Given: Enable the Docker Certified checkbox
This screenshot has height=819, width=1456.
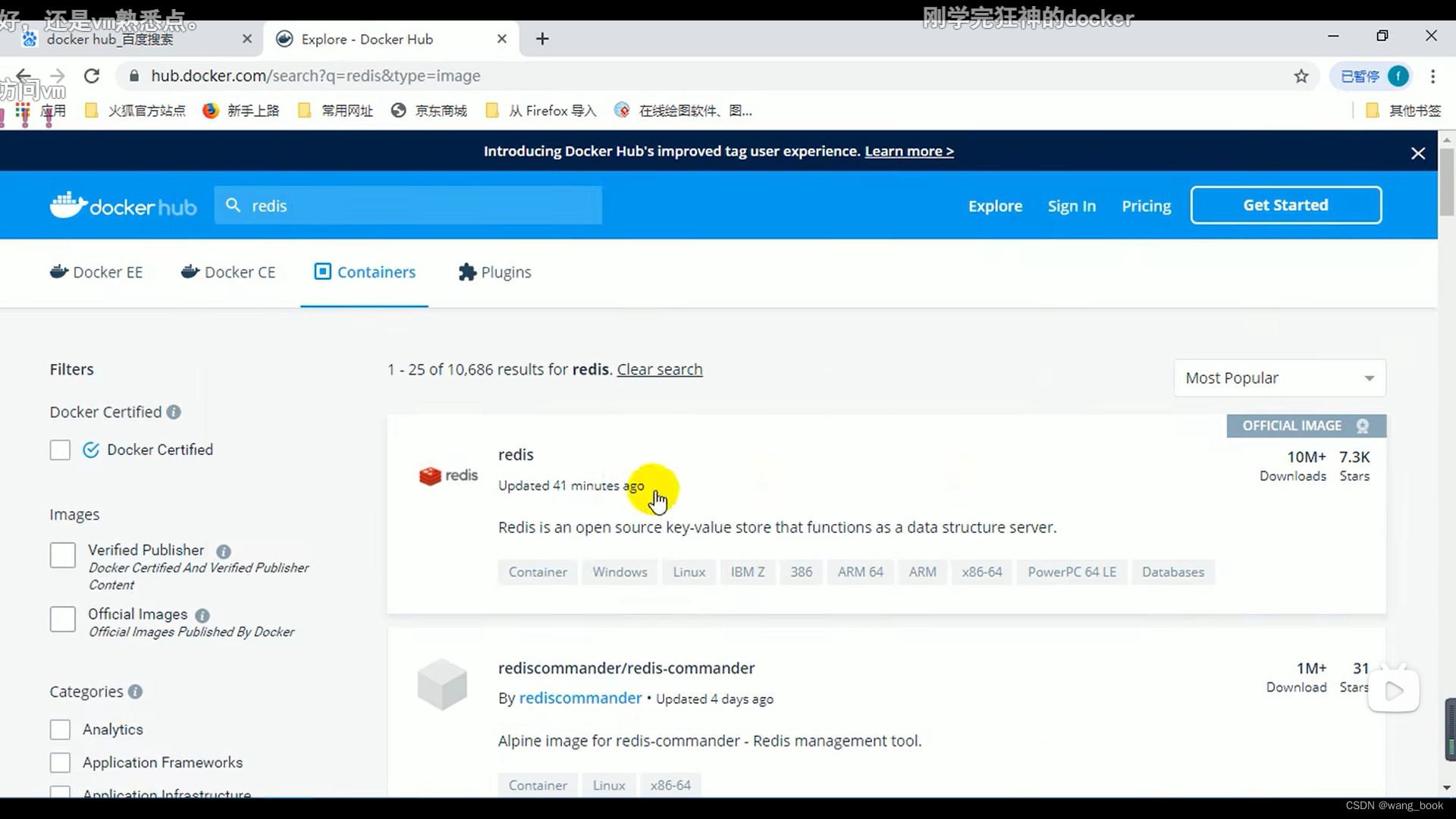Looking at the screenshot, I should [60, 450].
